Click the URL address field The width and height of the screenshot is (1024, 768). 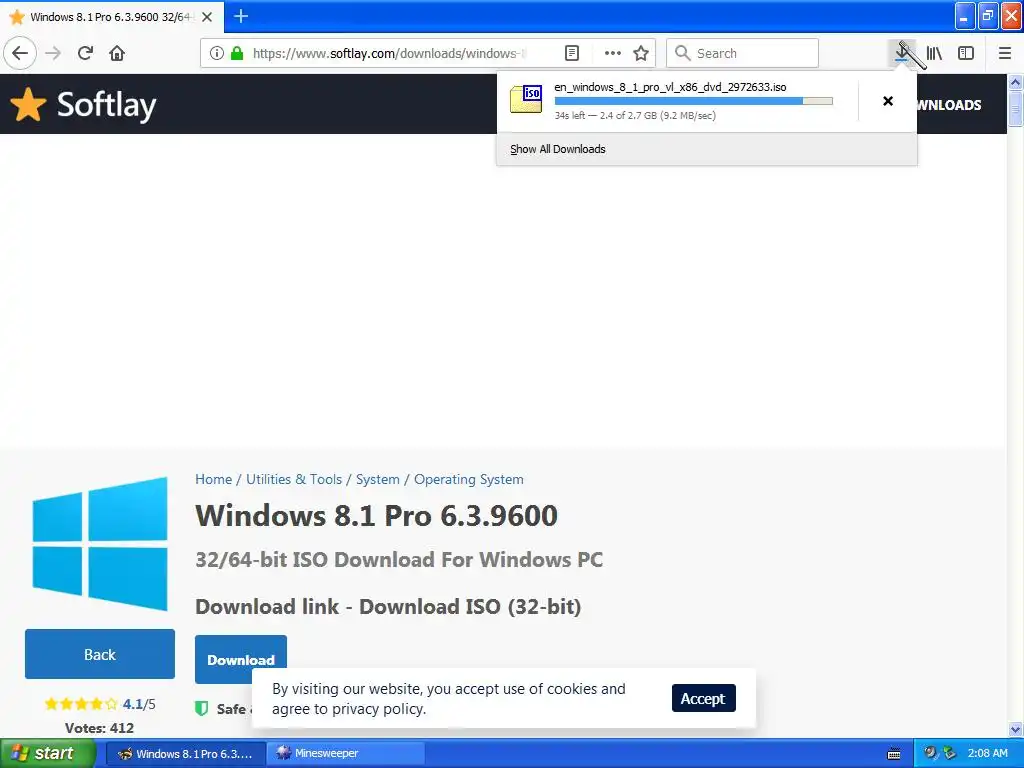coord(389,53)
